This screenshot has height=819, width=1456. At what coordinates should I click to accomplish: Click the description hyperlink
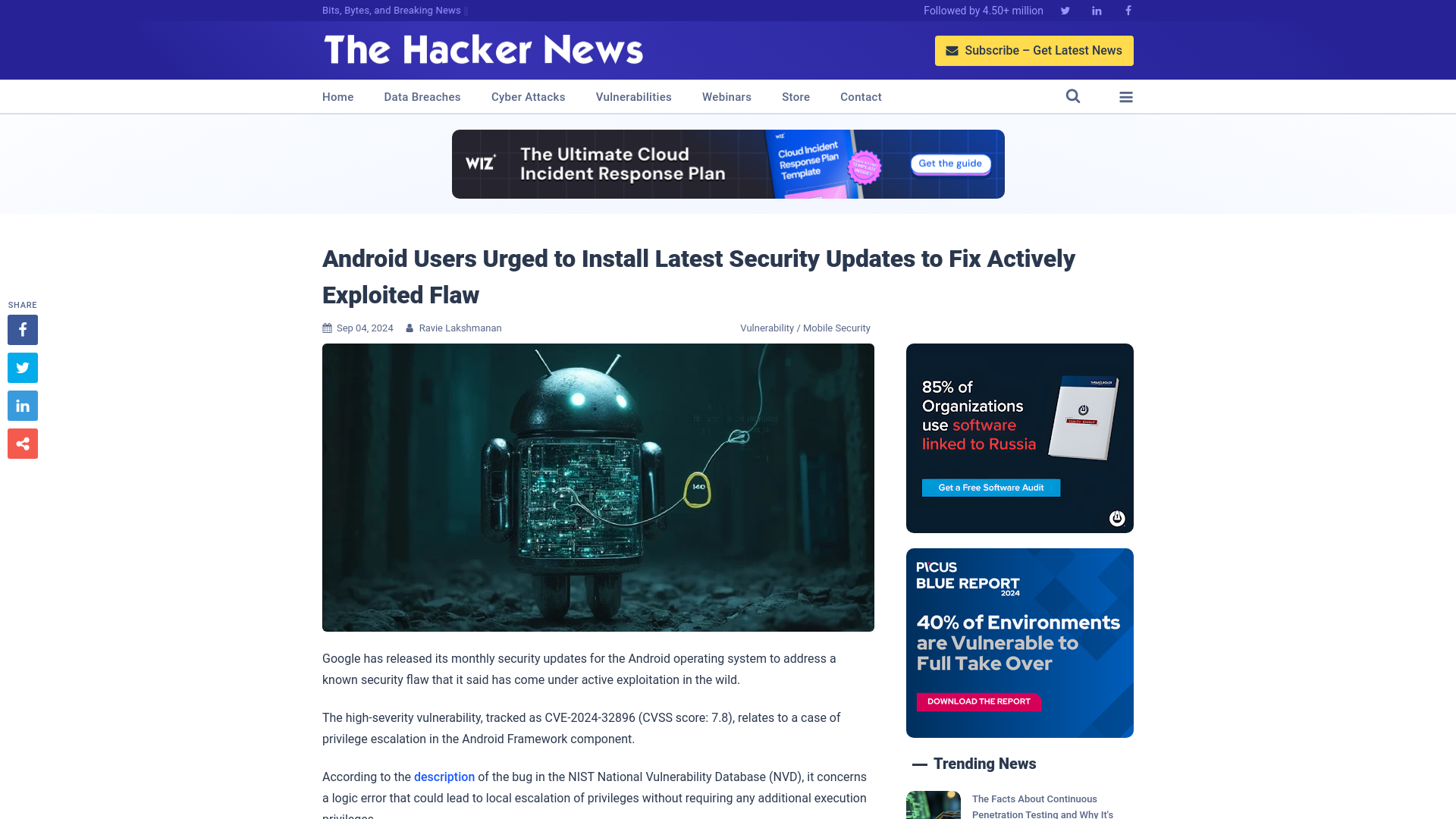444,776
